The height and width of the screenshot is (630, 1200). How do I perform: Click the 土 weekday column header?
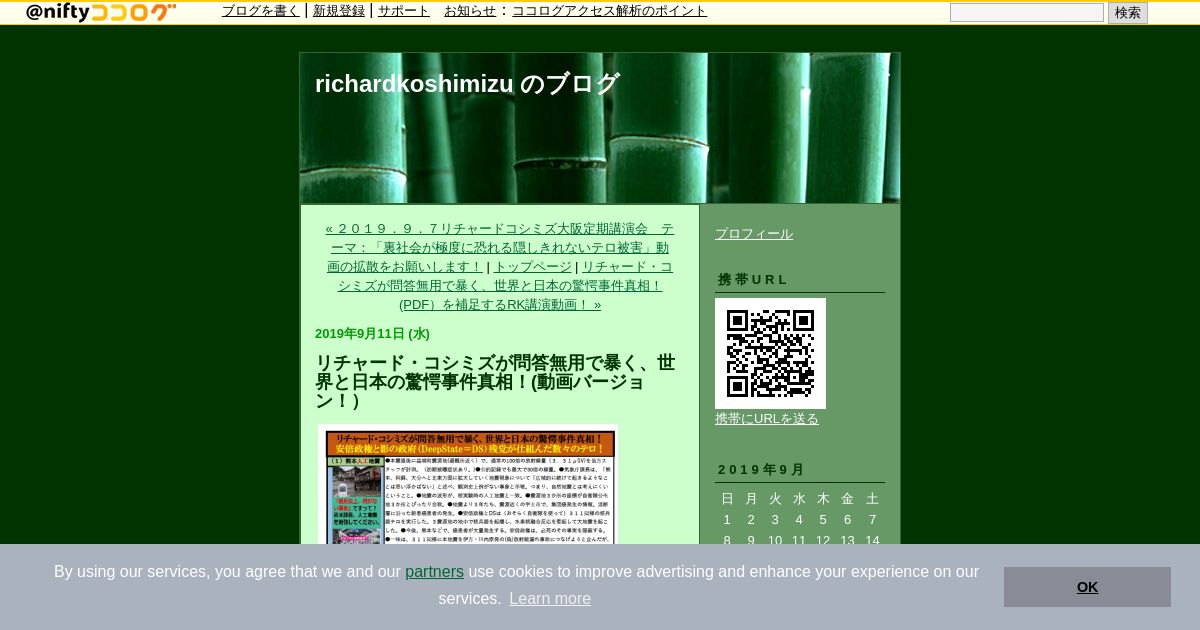[x=872, y=499]
